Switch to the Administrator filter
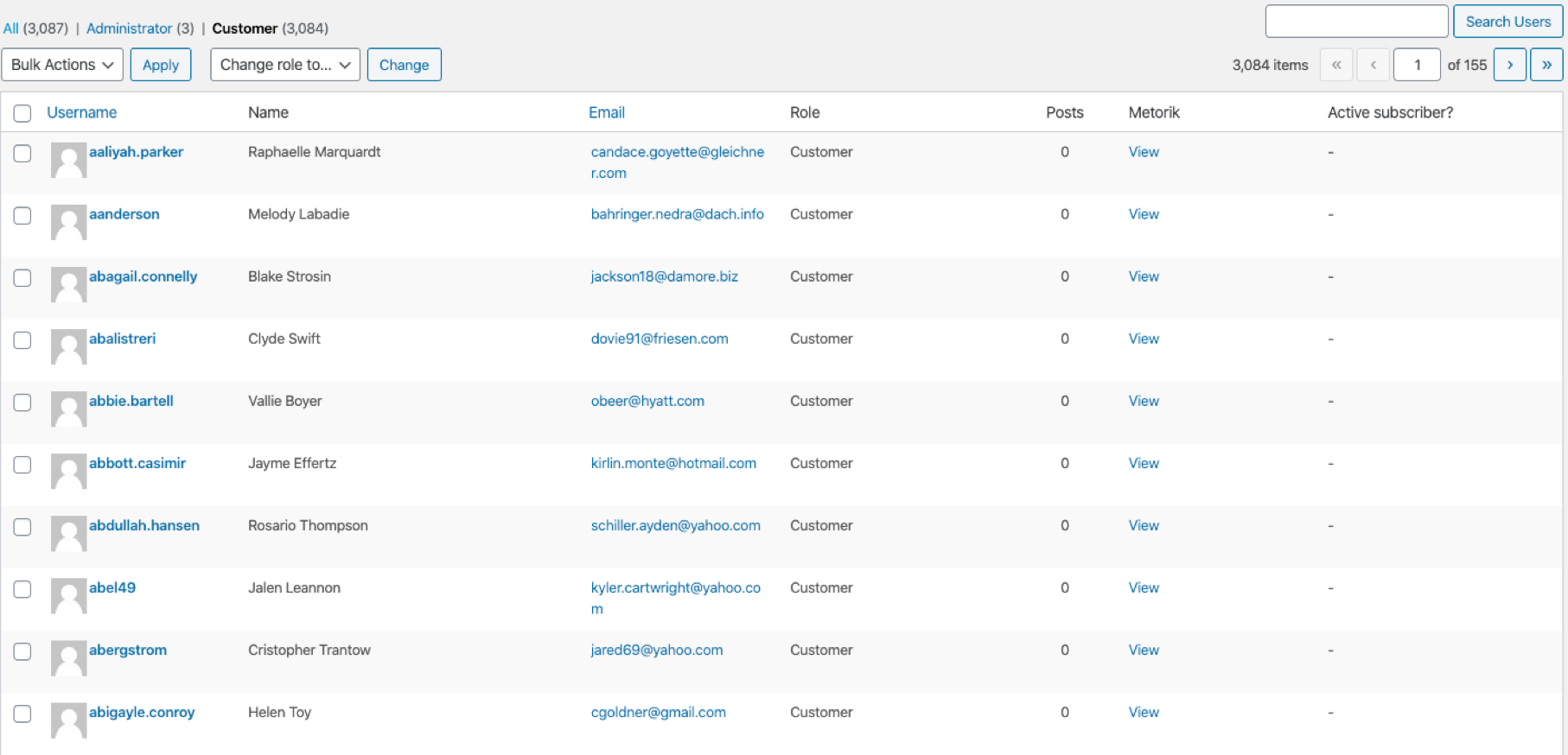Image resolution: width=1568 pixels, height=755 pixels. [129, 29]
